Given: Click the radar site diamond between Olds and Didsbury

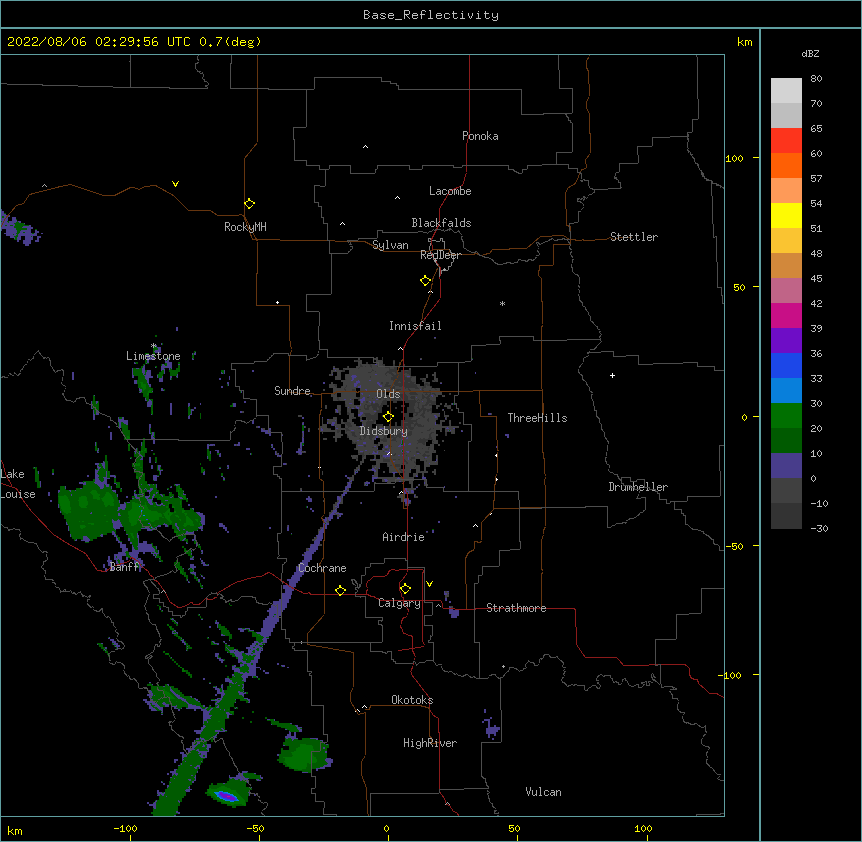Looking at the screenshot, I should 388,417.
